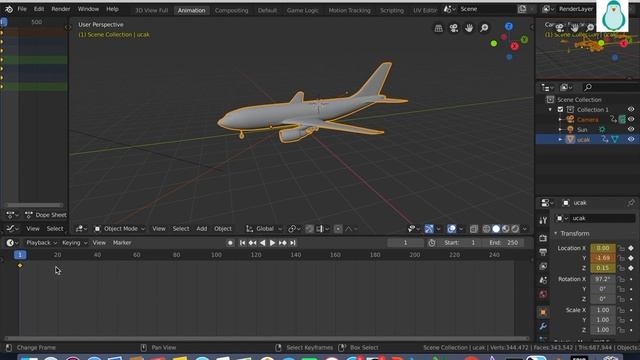
Task: Switch to the Compositing workspace tab
Action: [x=231, y=10]
